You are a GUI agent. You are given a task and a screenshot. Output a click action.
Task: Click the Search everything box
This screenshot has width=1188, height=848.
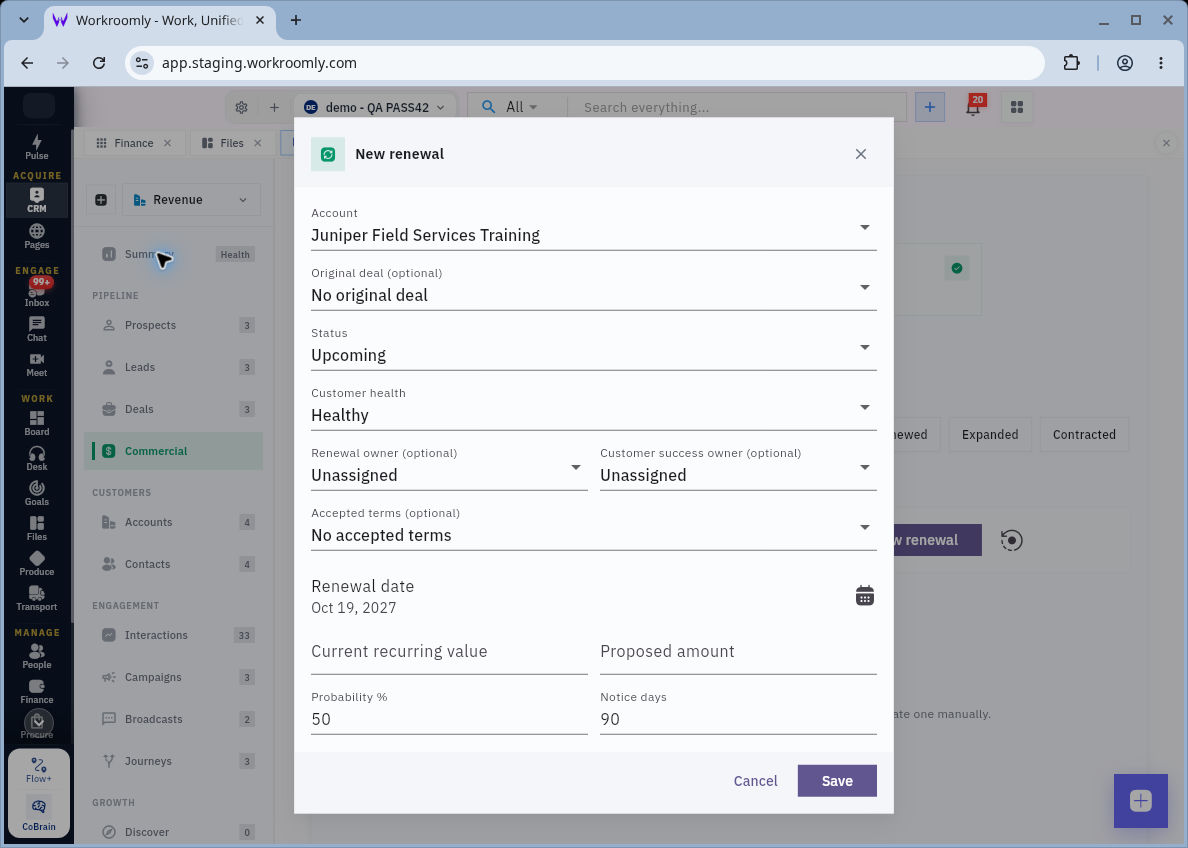[736, 108]
